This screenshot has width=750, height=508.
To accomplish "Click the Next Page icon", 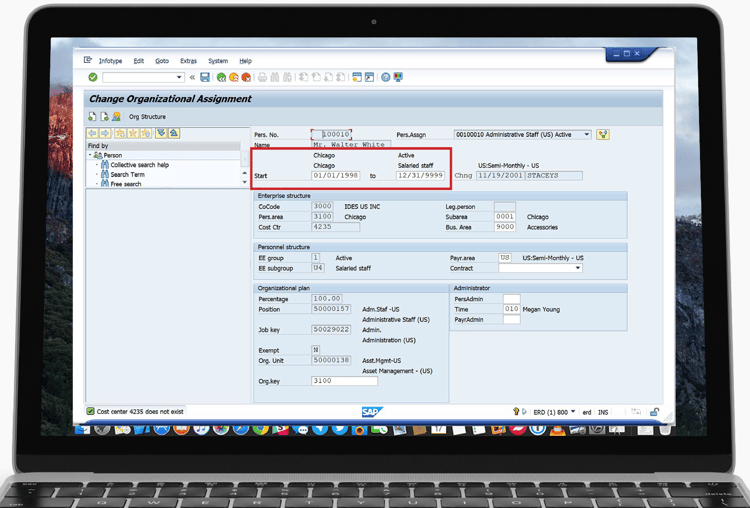I will [328, 77].
